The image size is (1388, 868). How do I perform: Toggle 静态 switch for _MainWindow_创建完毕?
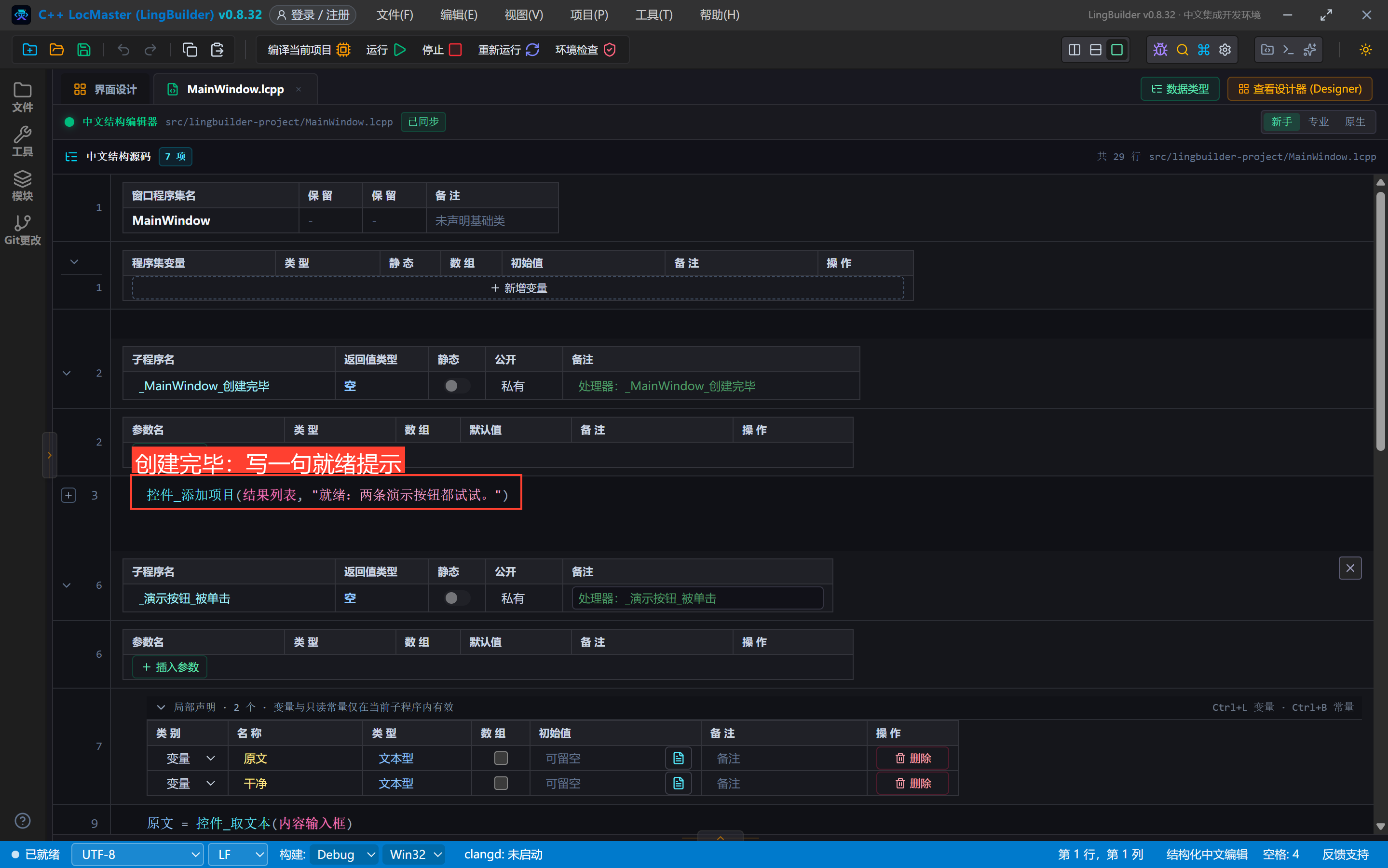(x=457, y=386)
